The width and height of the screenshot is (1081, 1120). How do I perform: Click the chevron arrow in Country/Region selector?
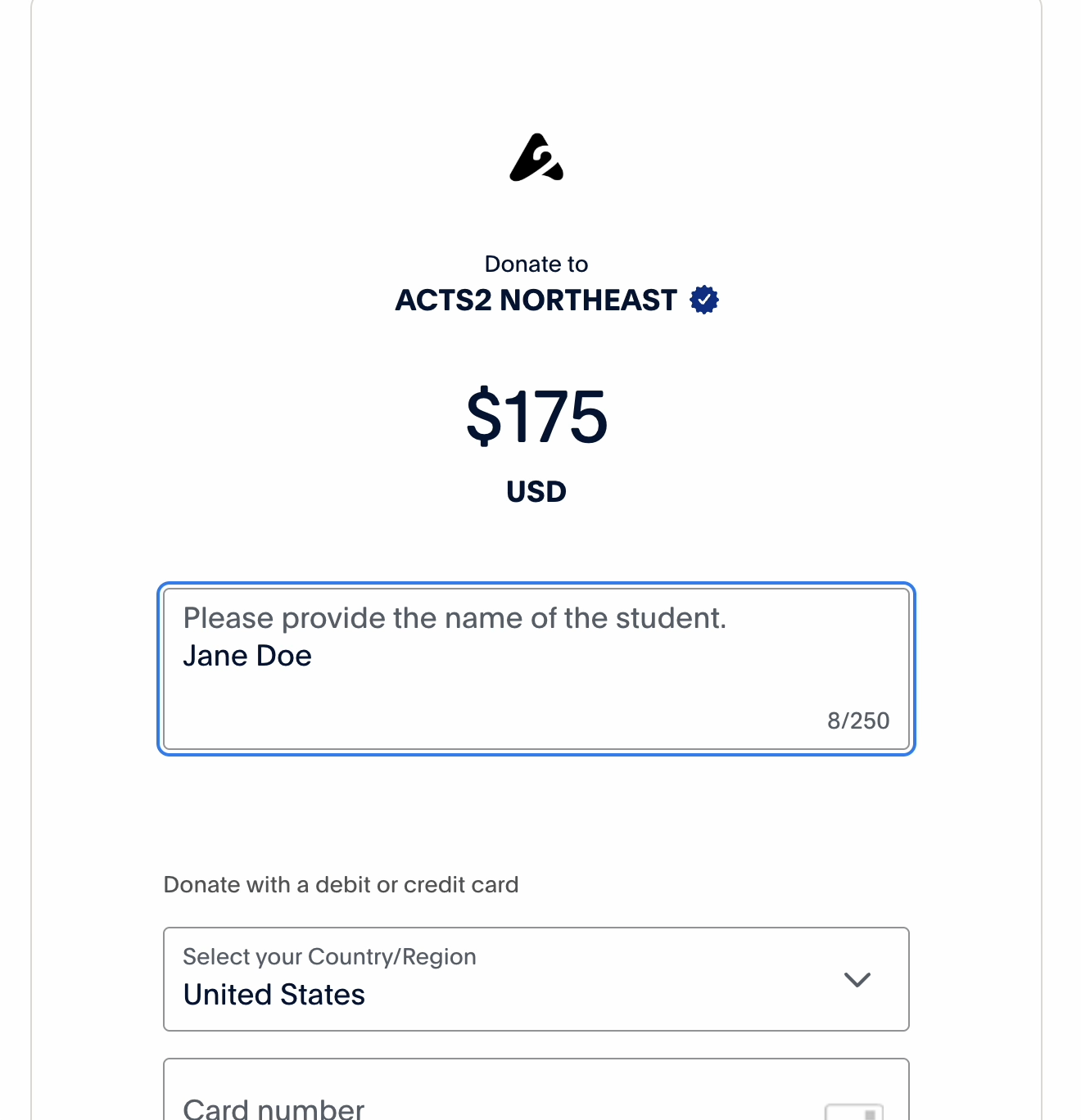tap(857, 979)
